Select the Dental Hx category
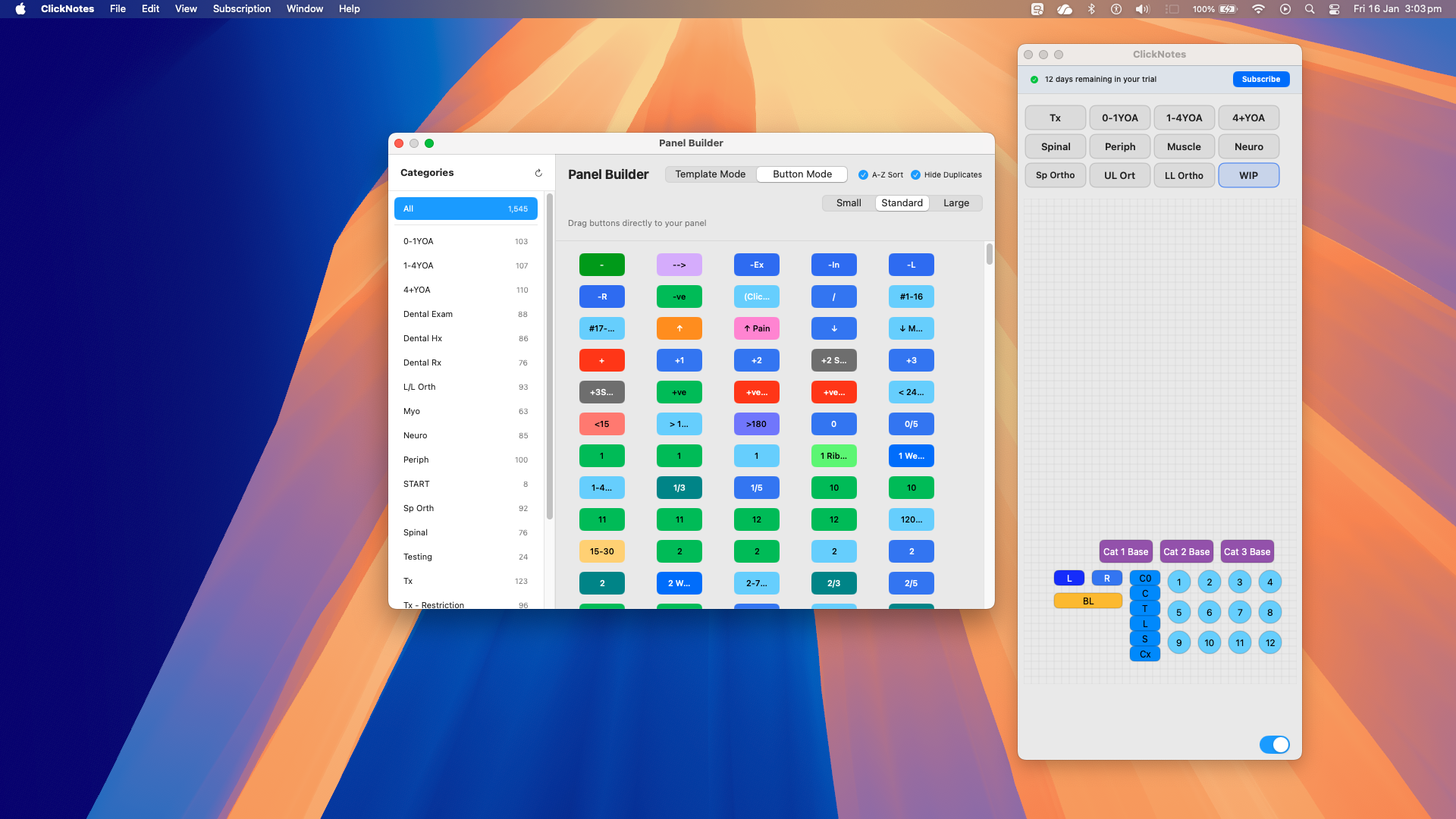Image resolution: width=1456 pixels, height=819 pixels. 466,338
